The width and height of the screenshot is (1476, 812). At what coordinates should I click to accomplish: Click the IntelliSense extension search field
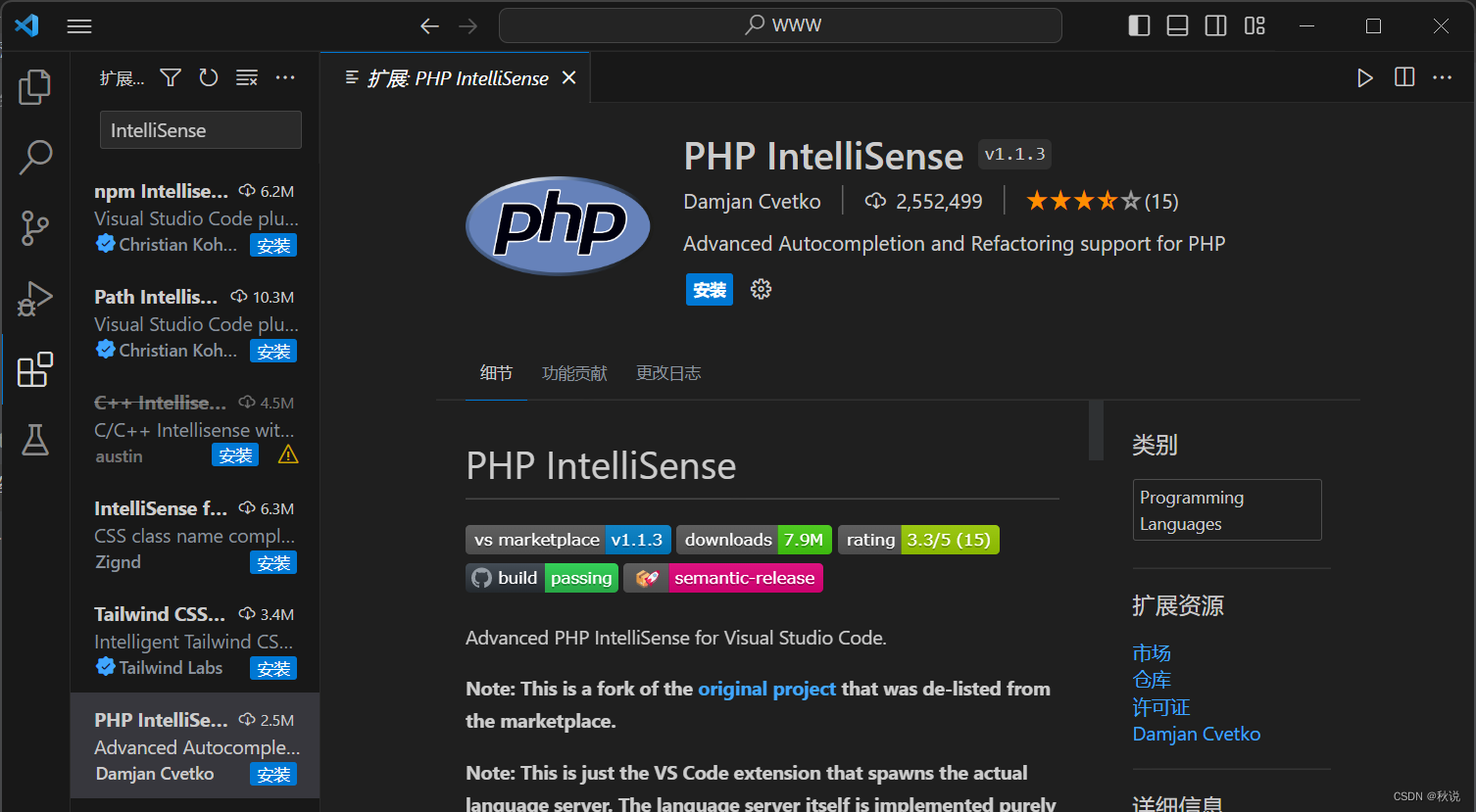pos(201,130)
